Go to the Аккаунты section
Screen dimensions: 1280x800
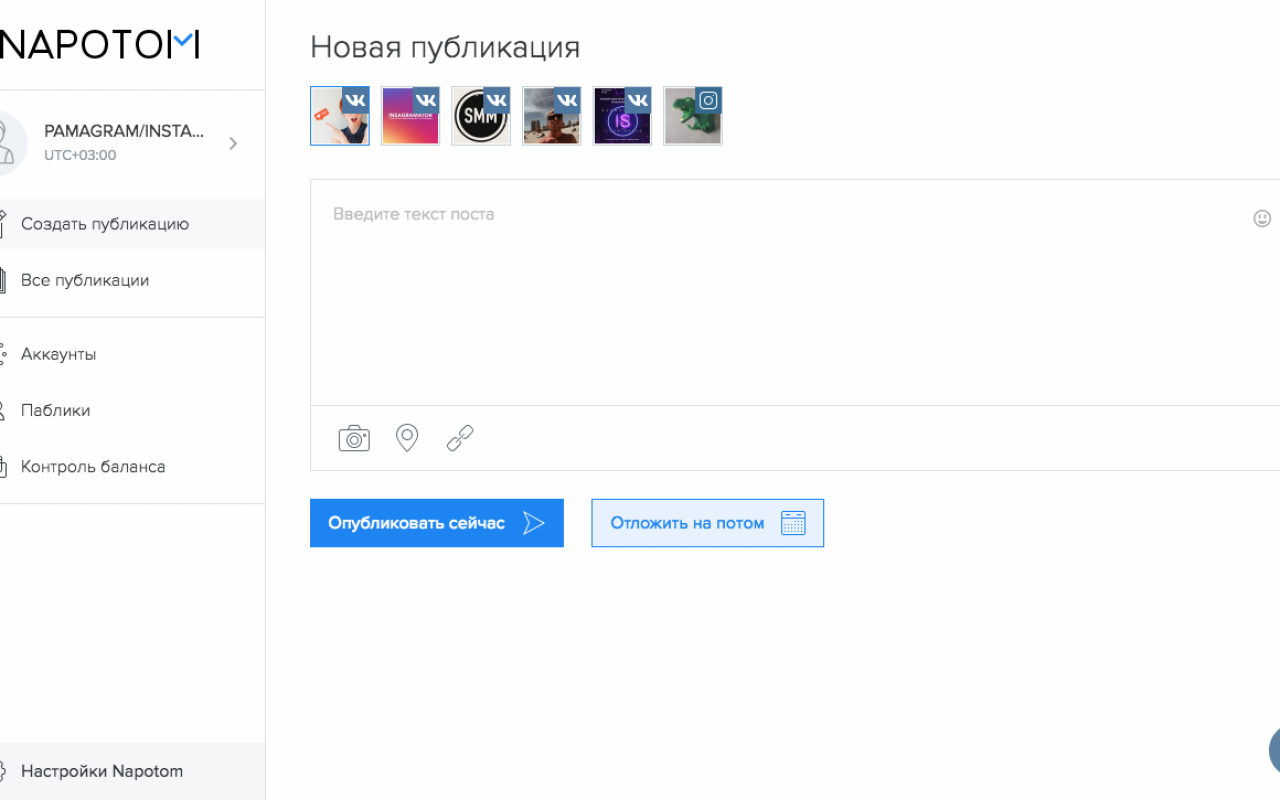[x=132, y=354]
